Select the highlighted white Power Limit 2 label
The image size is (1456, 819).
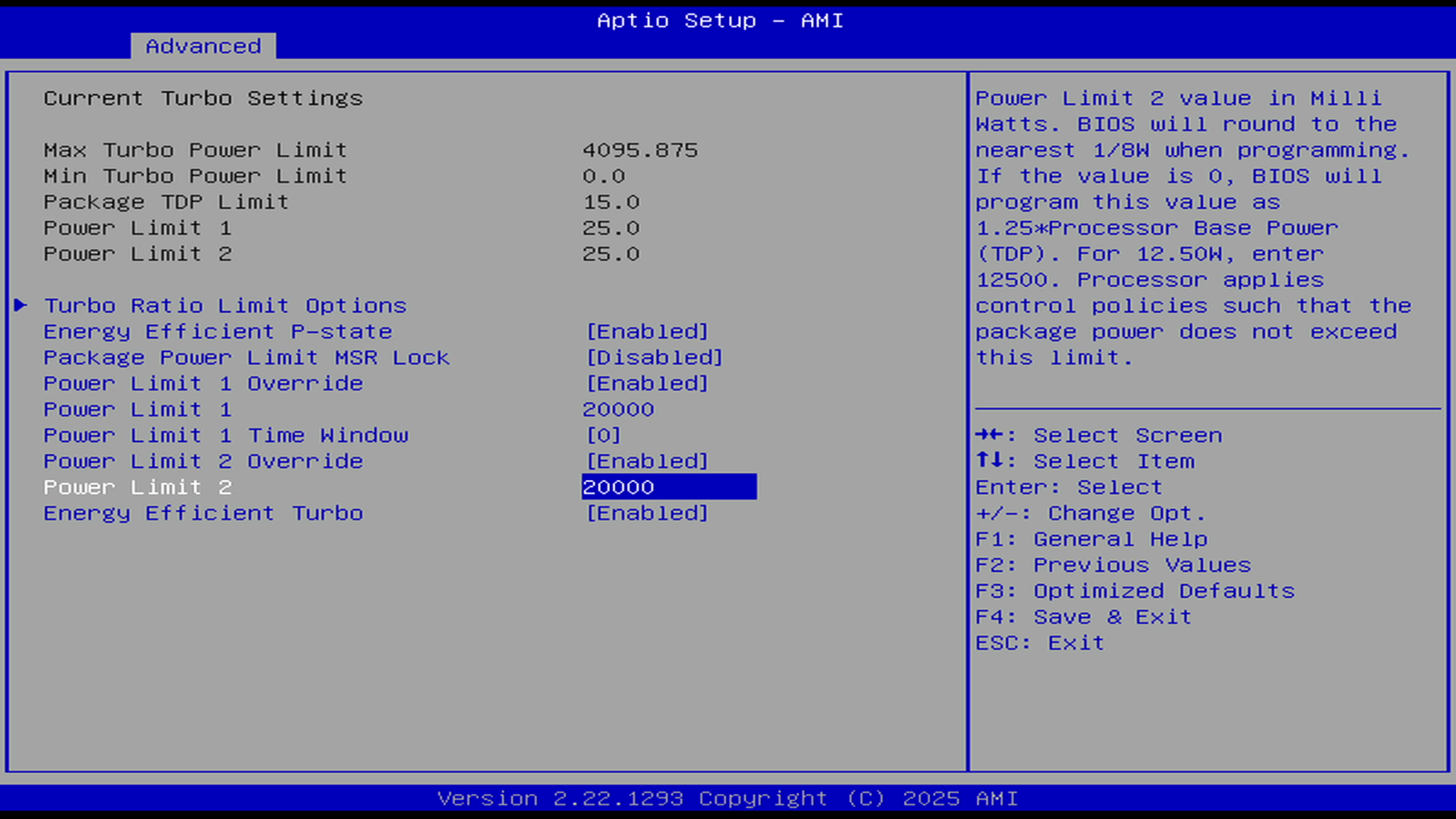(138, 488)
